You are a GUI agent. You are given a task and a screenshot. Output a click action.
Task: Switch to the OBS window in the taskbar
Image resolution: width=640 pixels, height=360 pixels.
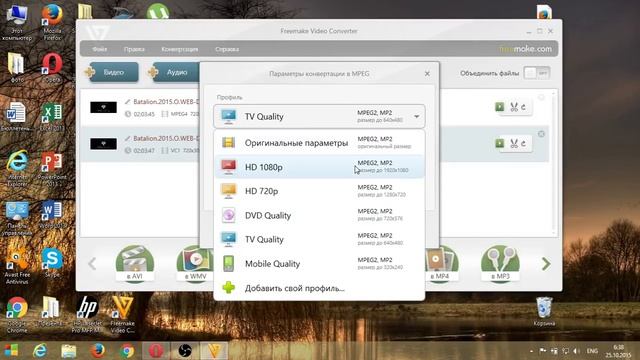pos(184,351)
